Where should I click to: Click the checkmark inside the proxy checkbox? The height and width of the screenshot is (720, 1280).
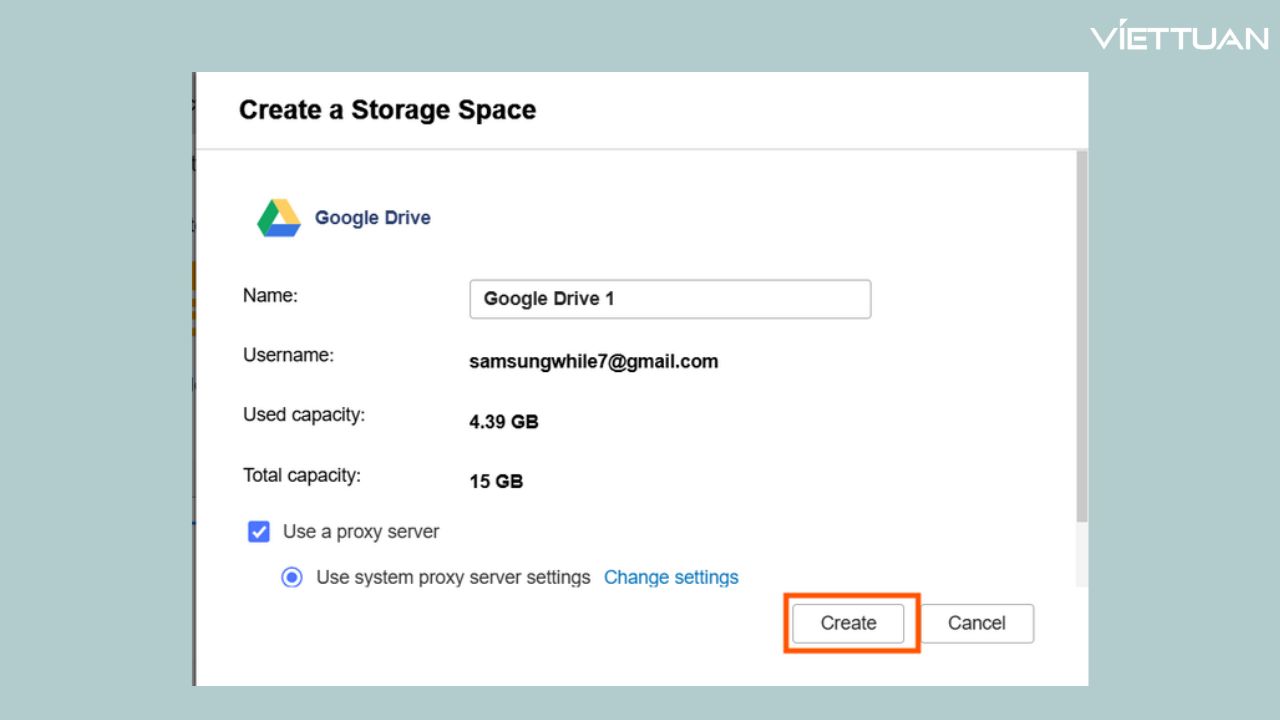pyautogui.click(x=259, y=532)
